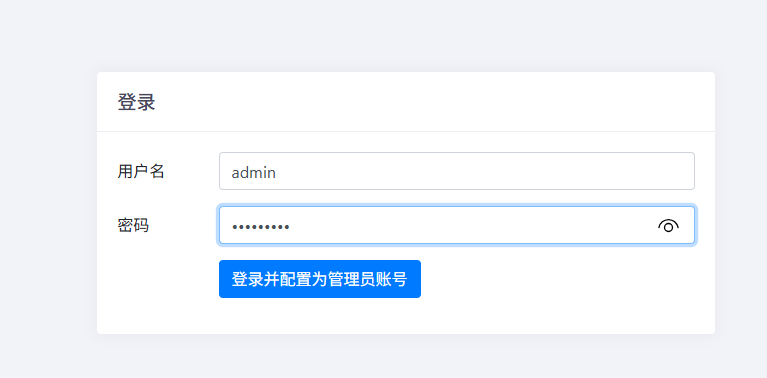Show the password with the eye icon
This screenshot has width=767, height=378.
coord(668,225)
